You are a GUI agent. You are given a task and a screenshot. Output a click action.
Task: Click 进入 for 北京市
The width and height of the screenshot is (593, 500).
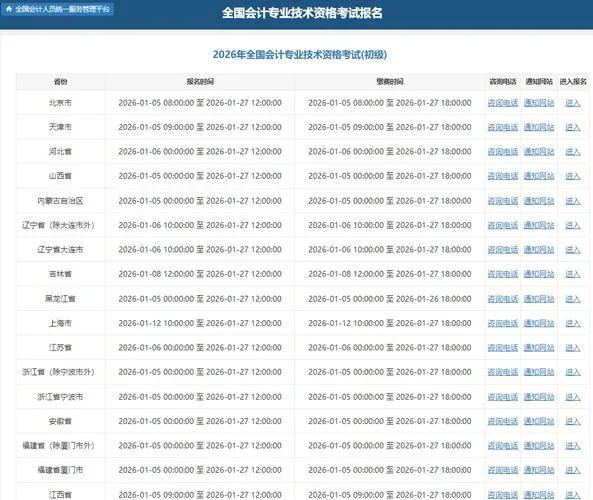[x=573, y=102]
